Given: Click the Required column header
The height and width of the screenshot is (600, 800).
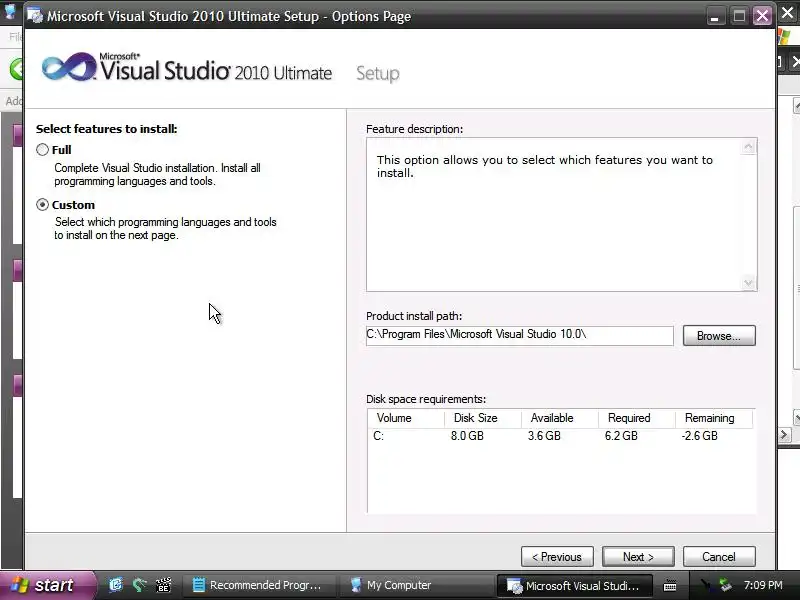Looking at the screenshot, I should pyautogui.click(x=637, y=418).
